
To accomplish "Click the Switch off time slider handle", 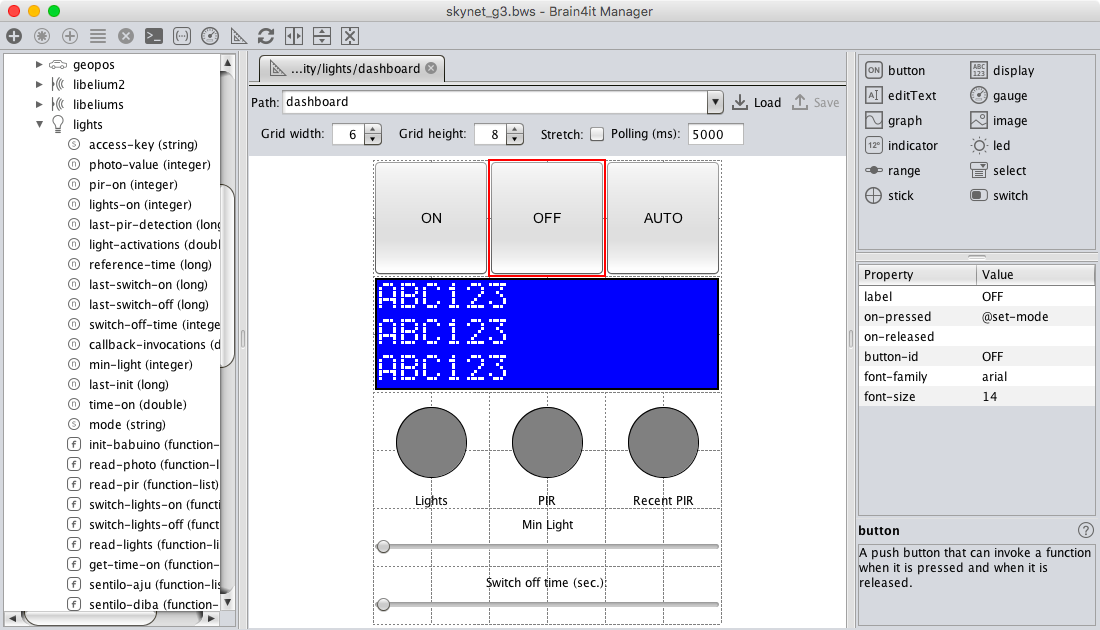I will point(383,604).
